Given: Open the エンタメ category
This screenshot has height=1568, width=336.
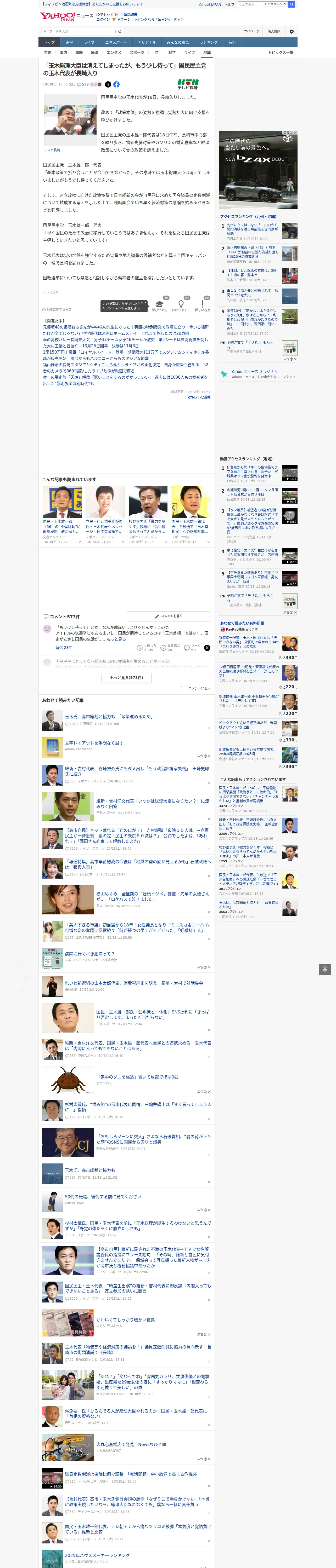Looking at the screenshot, I should pyautogui.click(x=114, y=52).
